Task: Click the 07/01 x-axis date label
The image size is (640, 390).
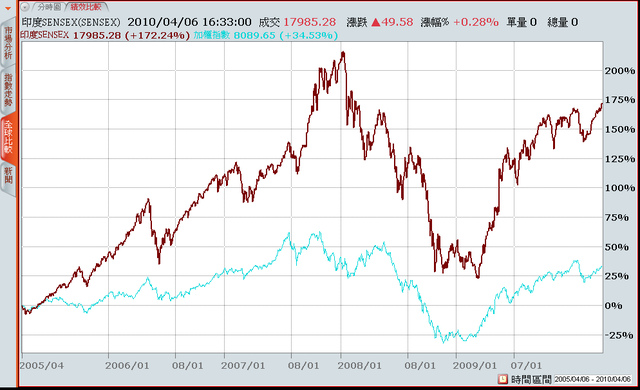Action: click(527, 366)
